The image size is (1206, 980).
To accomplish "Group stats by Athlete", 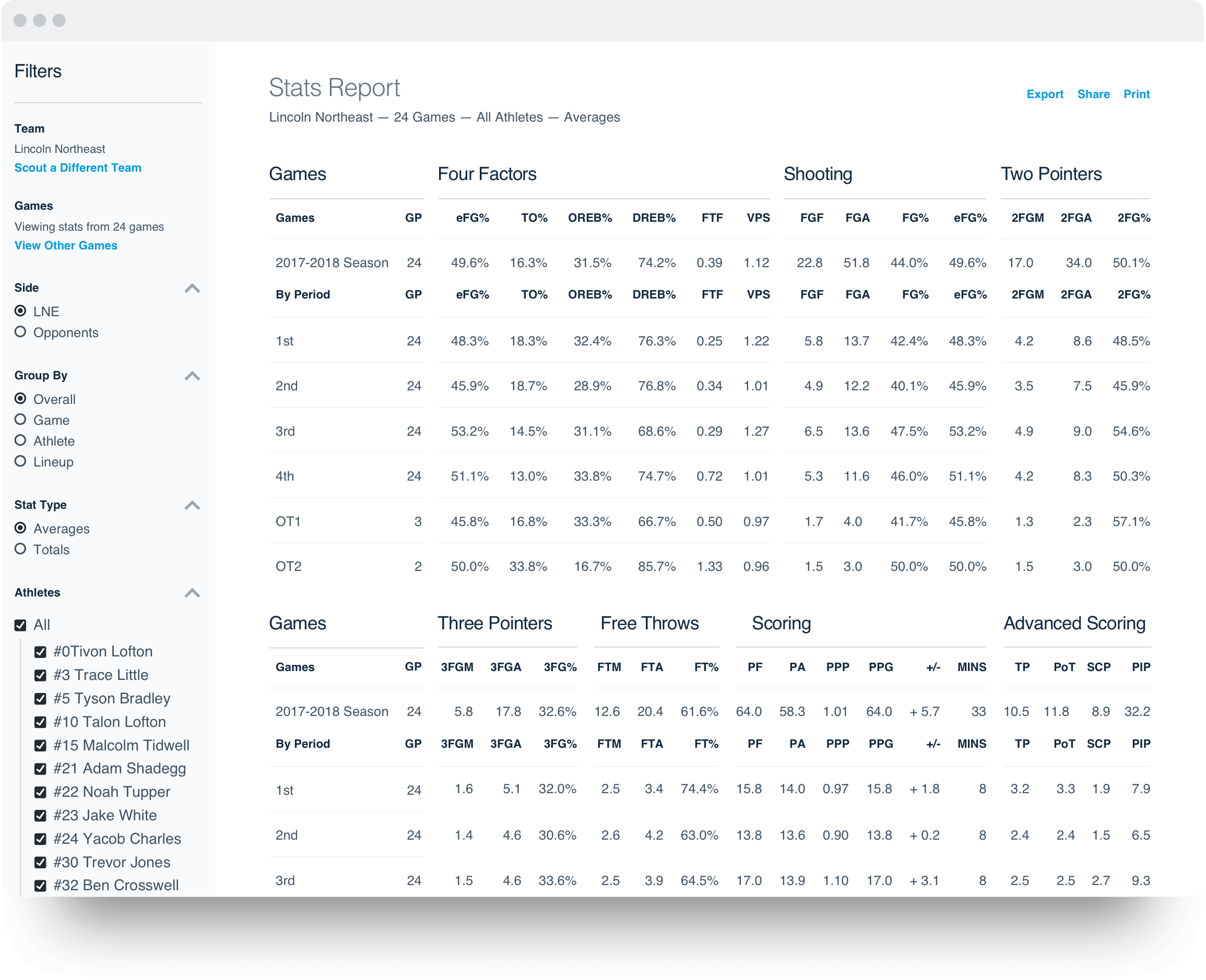I will 21,441.
